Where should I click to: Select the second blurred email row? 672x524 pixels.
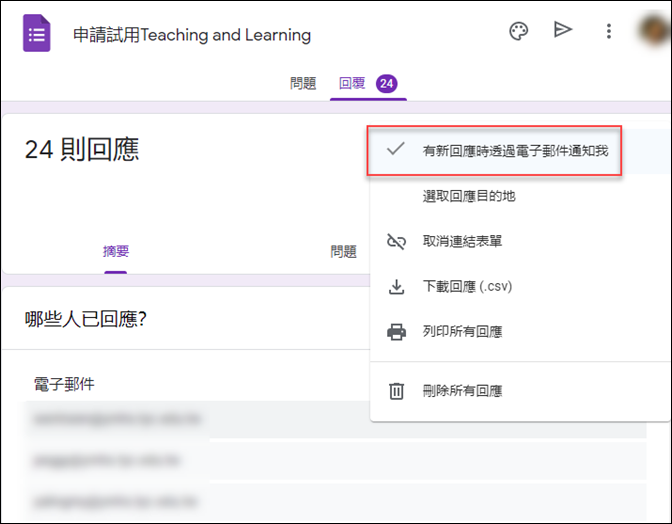[336, 461]
